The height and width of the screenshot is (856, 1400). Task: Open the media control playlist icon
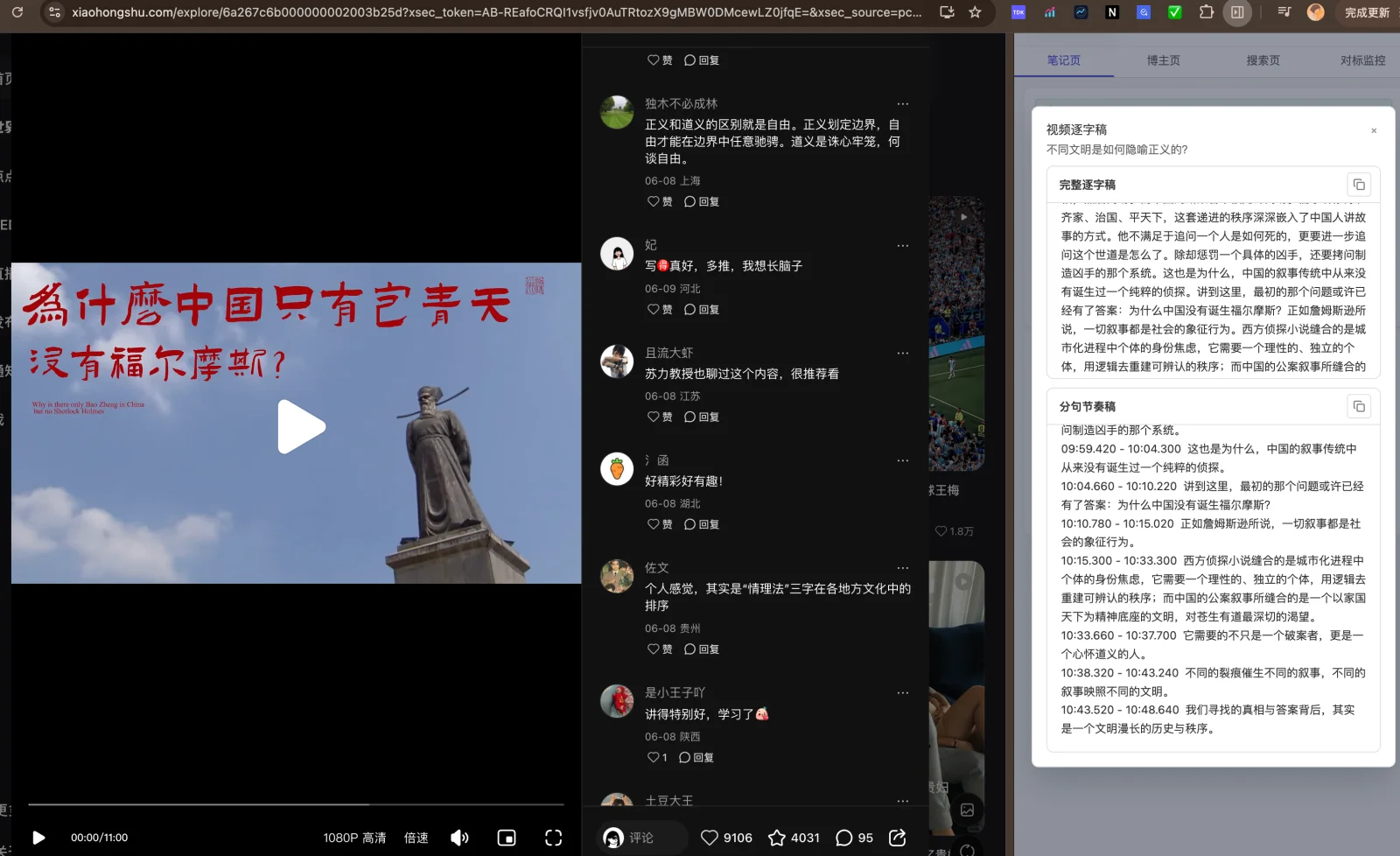[x=1284, y=12]
